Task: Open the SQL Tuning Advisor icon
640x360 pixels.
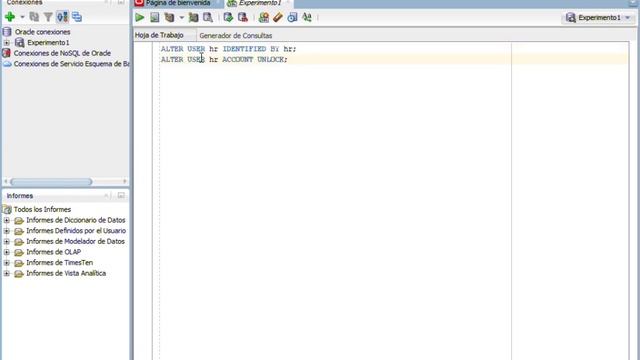Action: pyautogui.click(x=208, y=17)
